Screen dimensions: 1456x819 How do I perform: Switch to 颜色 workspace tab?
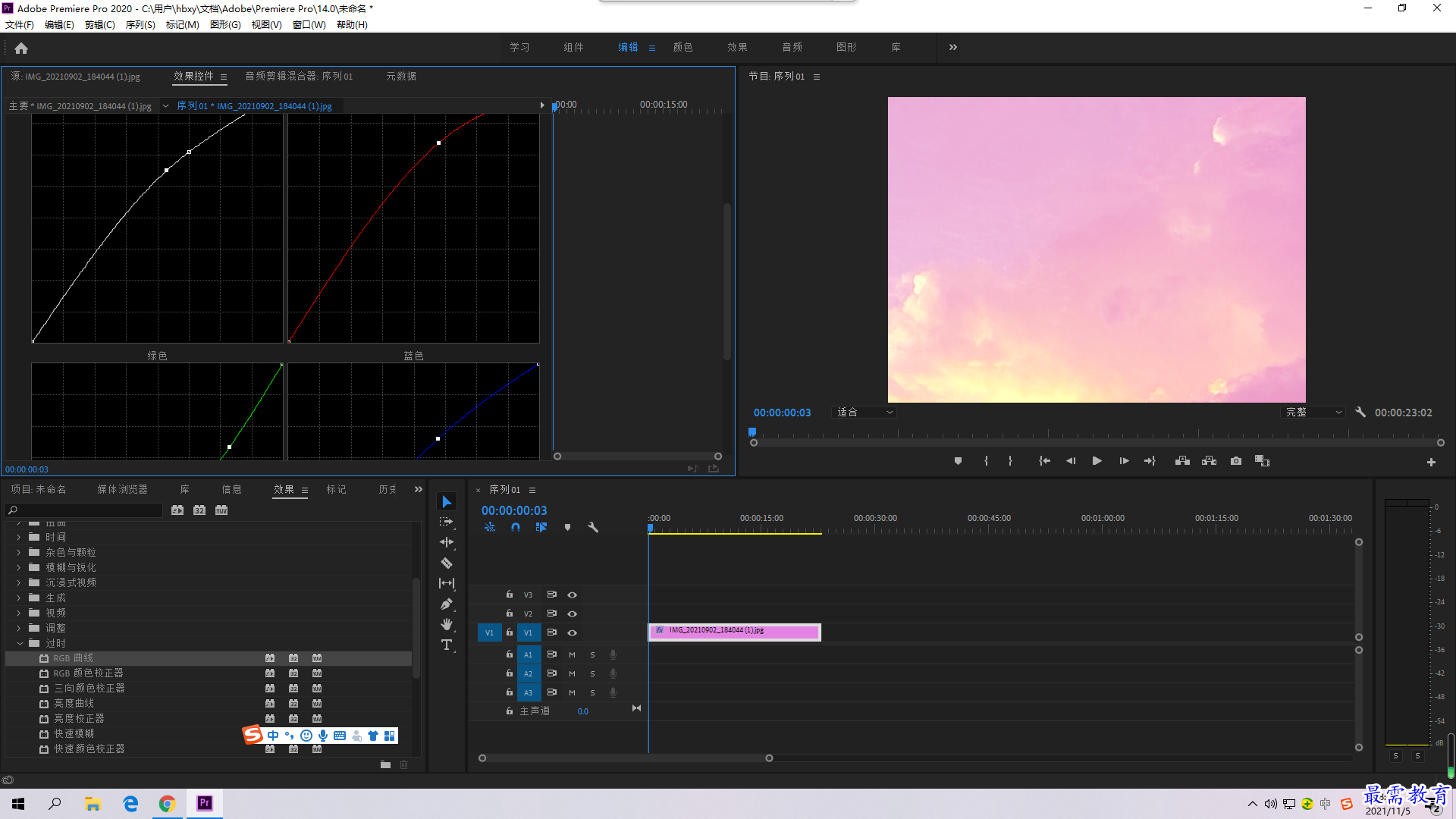pos(683,47)
